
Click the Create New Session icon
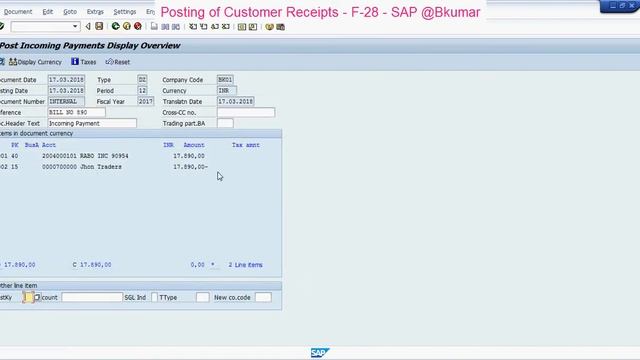pyautogui.click(x=242, y=27)
